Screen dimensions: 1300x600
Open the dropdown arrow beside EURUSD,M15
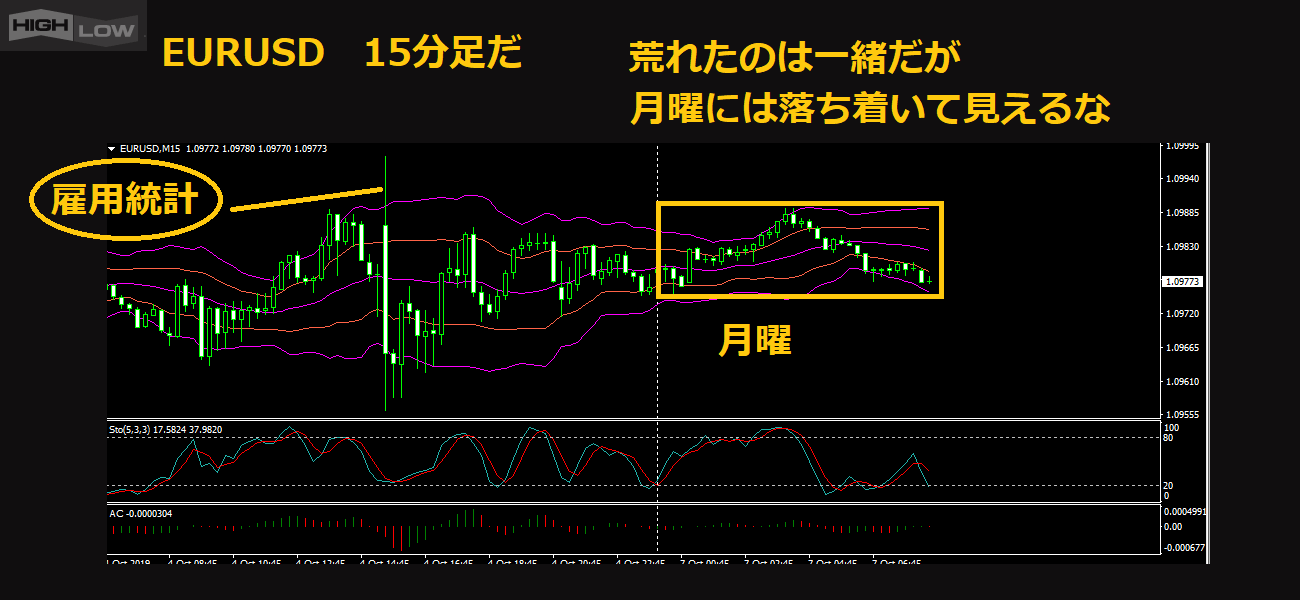[x=111, y=149]
